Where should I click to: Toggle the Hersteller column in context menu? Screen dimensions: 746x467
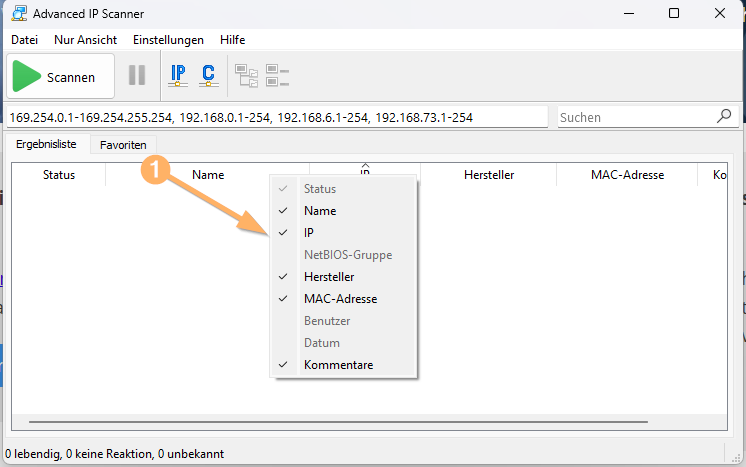(343, 277)
